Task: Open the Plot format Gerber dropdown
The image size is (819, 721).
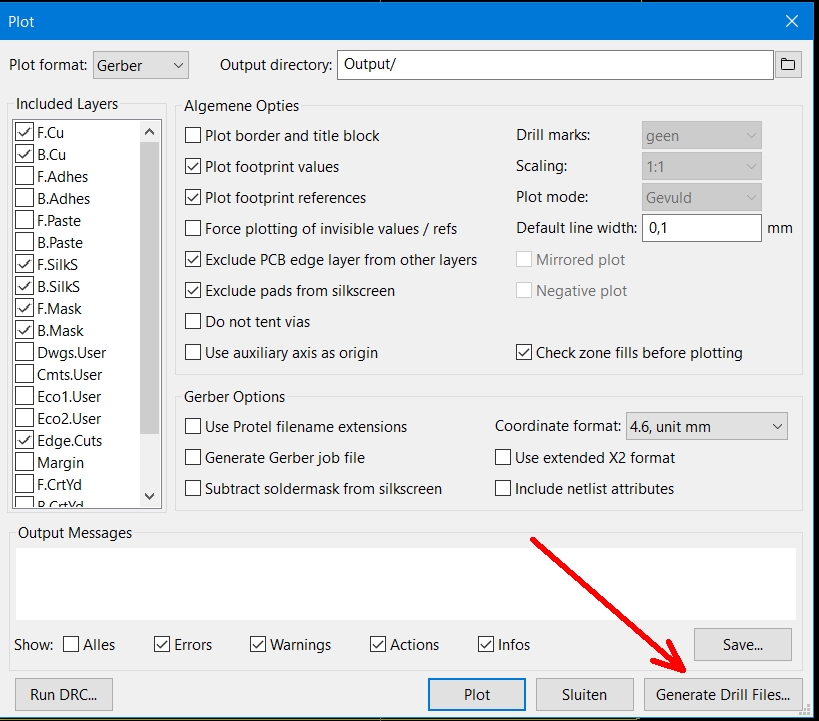Action: pyautogui.click(x=141, y=65)
